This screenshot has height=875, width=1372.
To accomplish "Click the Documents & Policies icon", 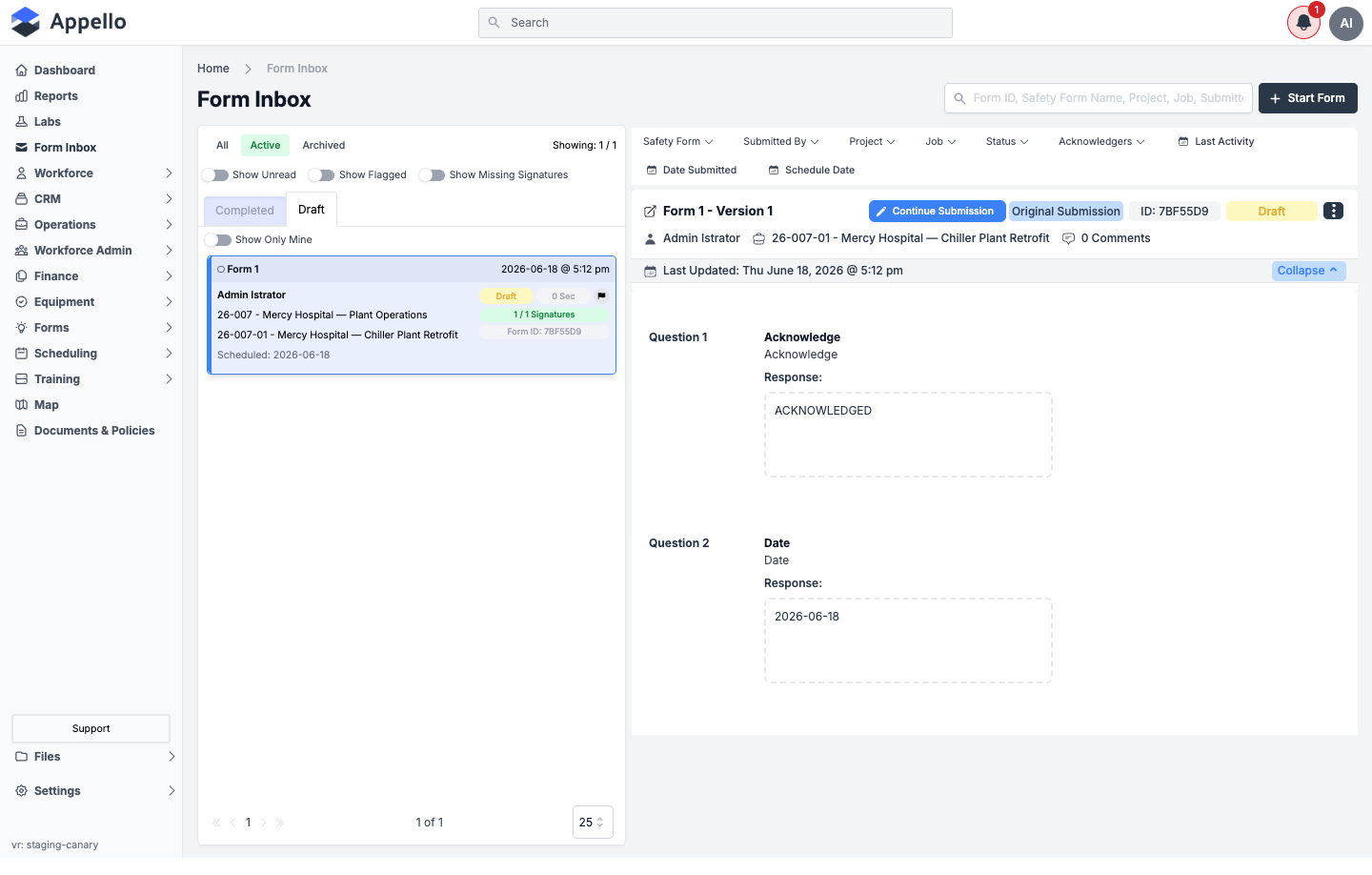I will tap(21, 431).
